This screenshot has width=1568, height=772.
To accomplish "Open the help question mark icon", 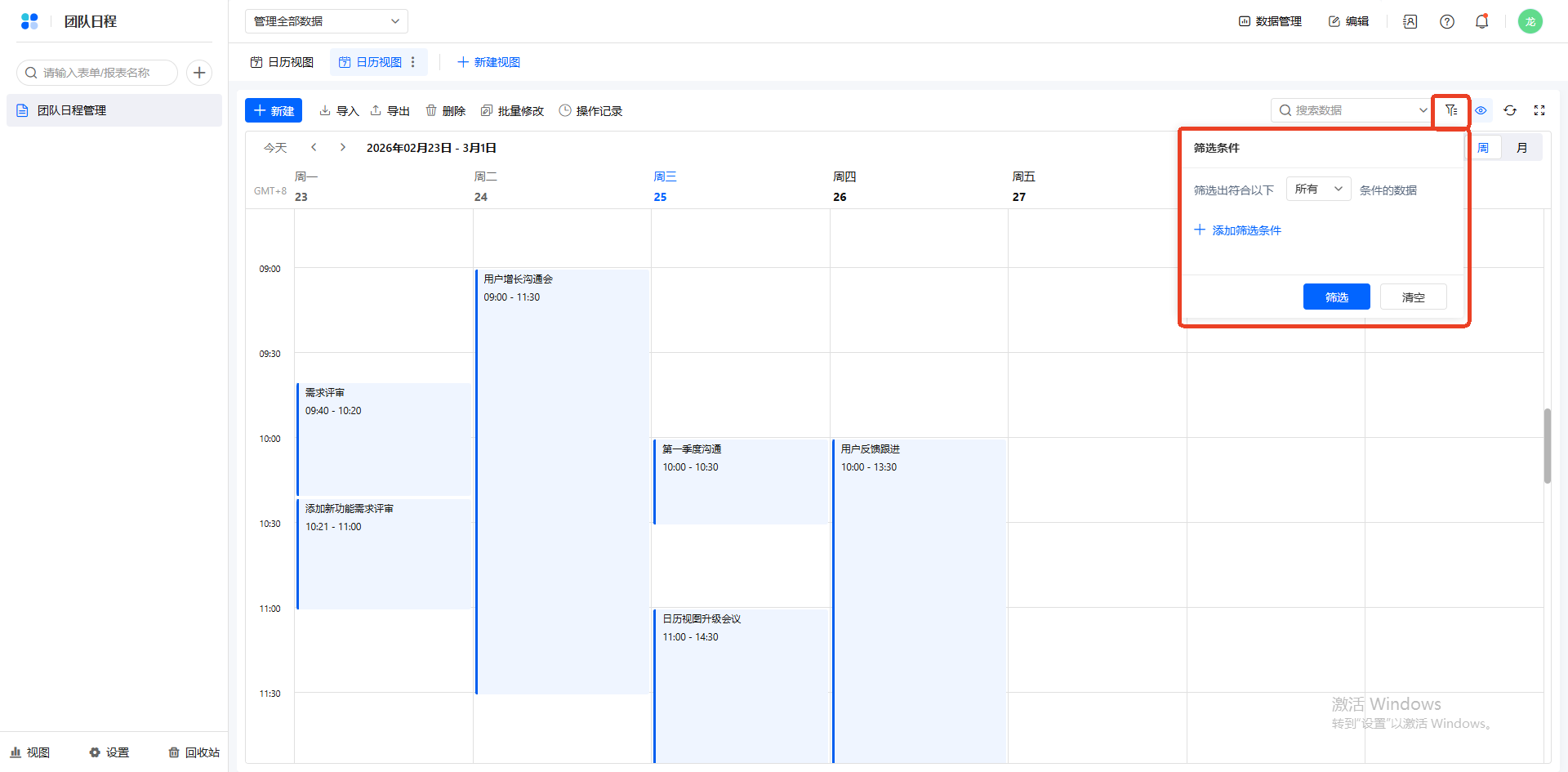I will tap(1447, 21).
